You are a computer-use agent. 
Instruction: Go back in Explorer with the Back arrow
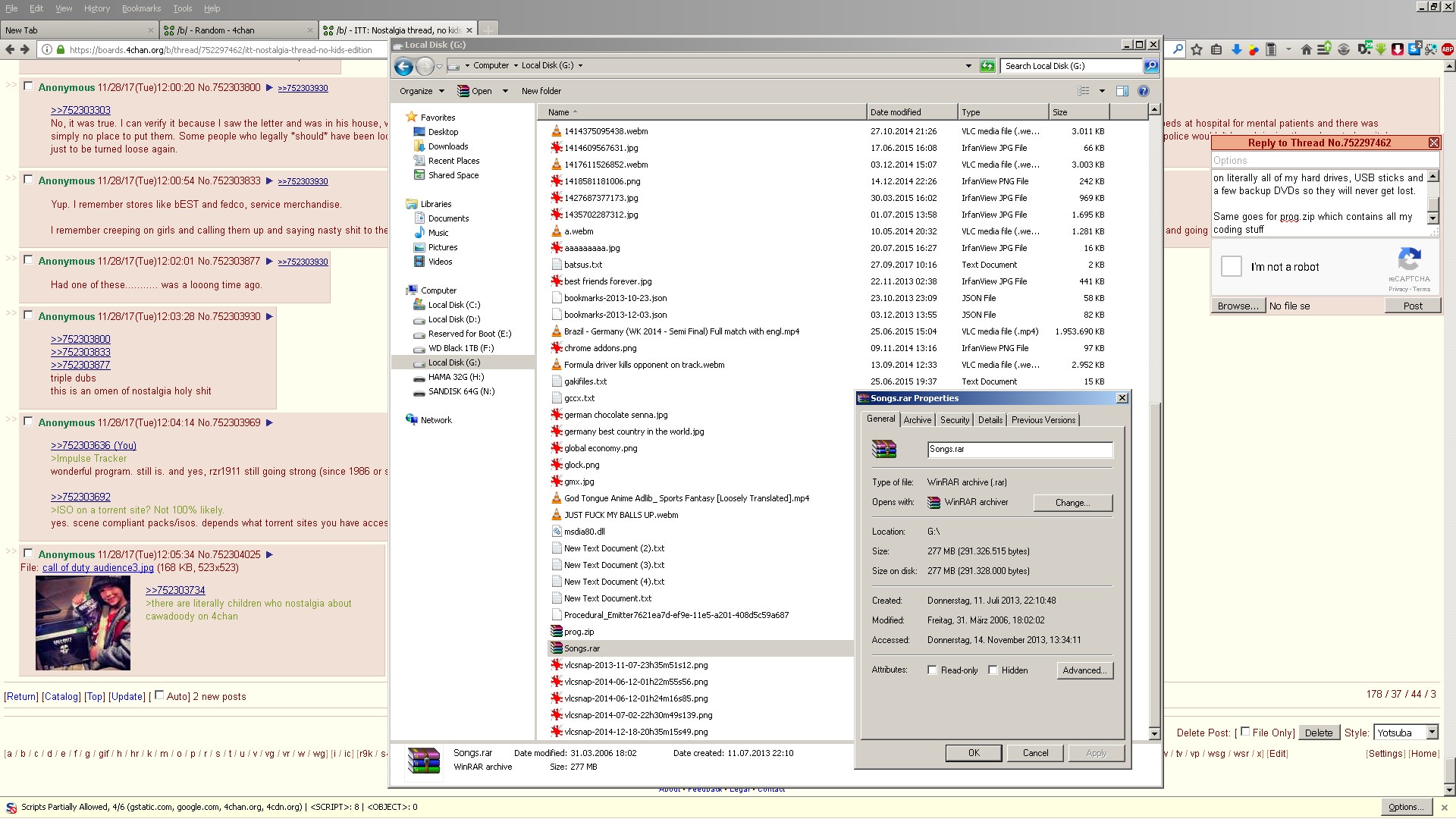403,66
